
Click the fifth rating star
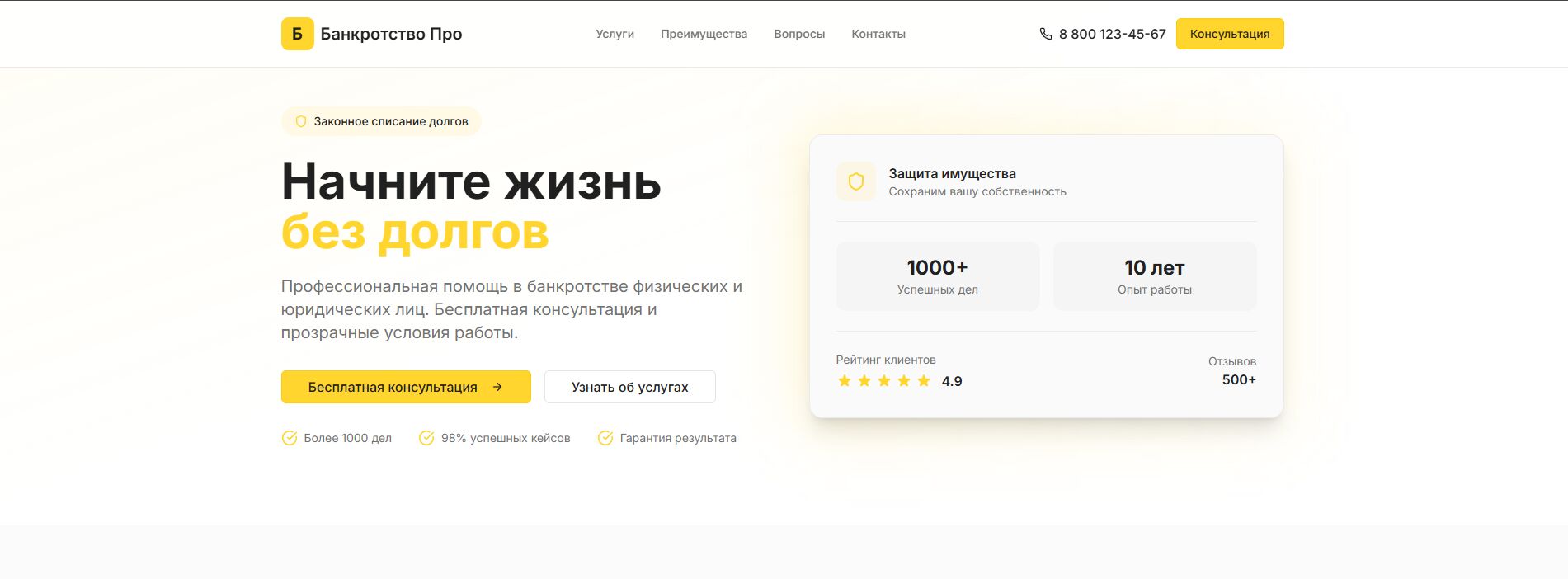(x=924, y=380)
